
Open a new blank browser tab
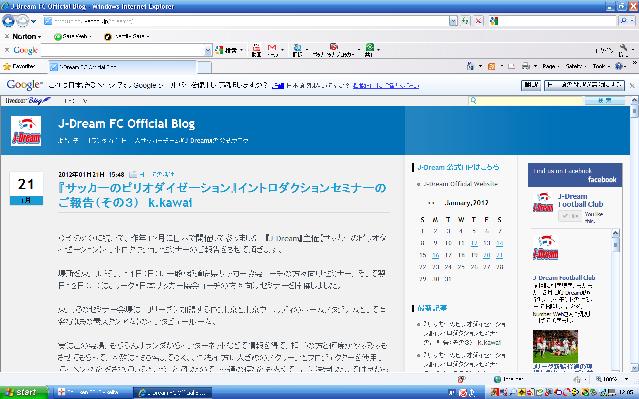coord(204,67)
